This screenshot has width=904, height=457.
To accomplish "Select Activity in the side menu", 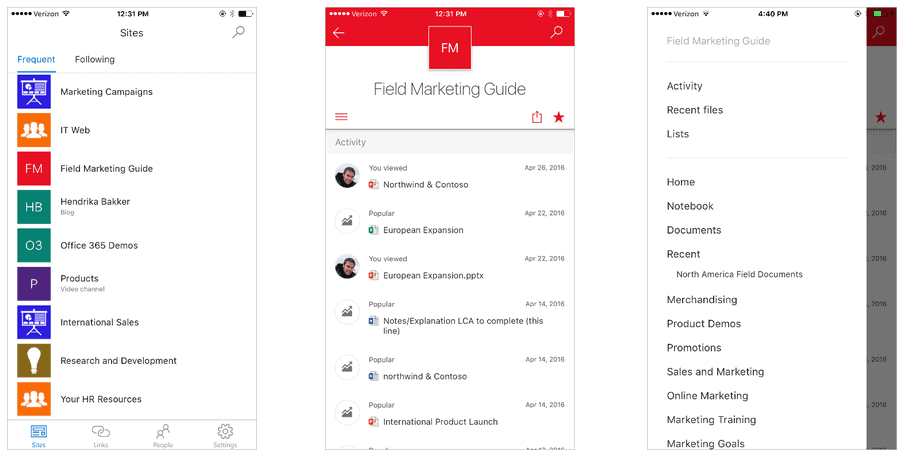I will point(684,86).
